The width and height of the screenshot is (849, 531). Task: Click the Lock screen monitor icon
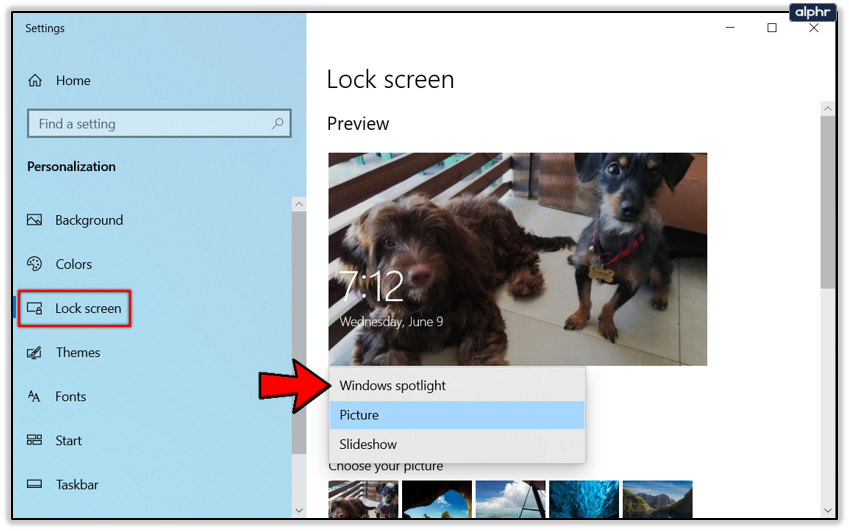click(x=35, y=308)
